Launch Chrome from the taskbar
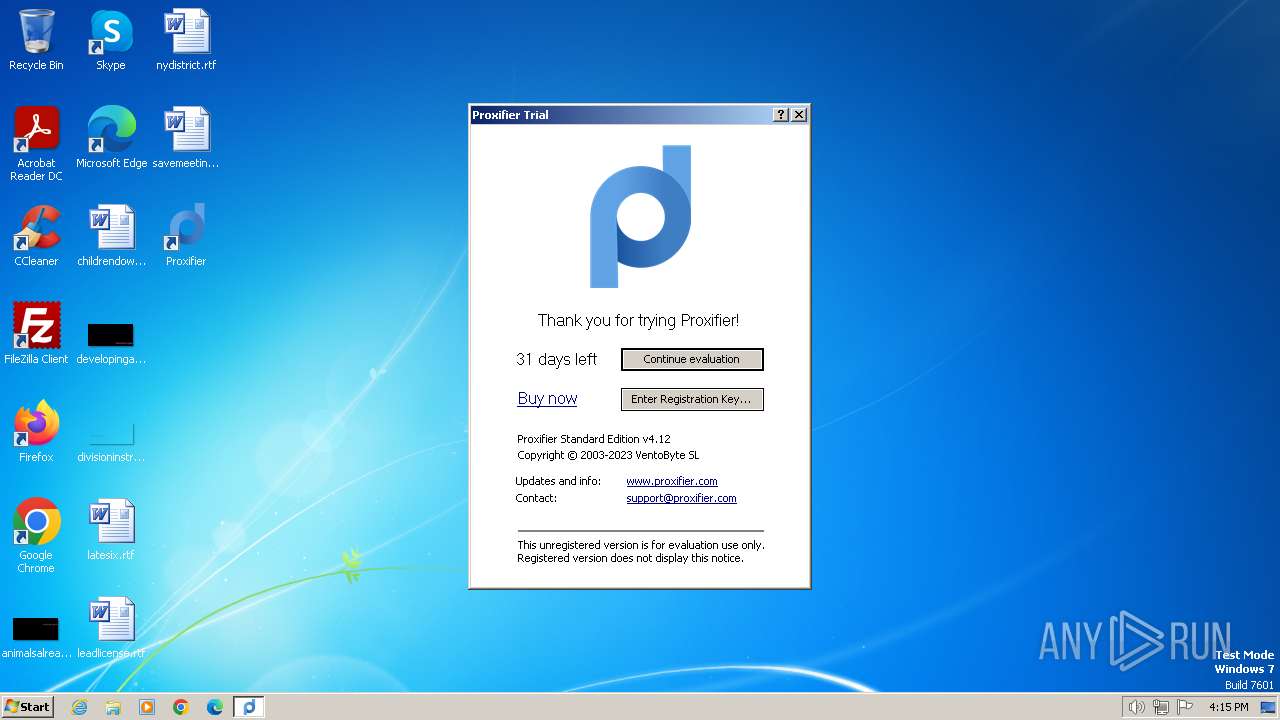 coord(181,707)
